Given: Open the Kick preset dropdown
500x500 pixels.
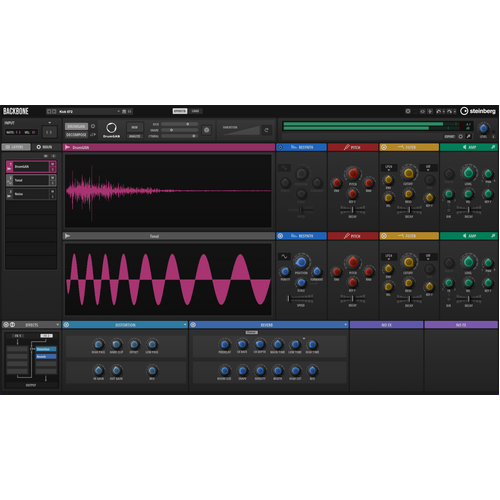Looking at the screenshot, I should pyautogui.click(x=118, y=111).
